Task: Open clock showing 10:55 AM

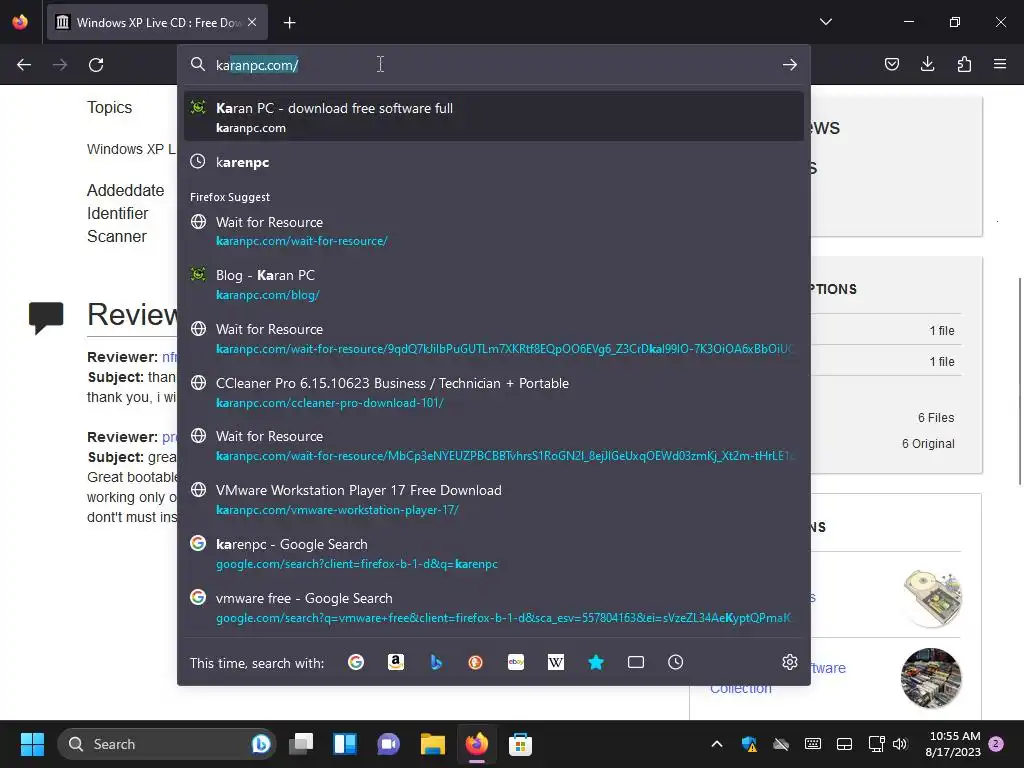Action: click(x=953, y=744)
